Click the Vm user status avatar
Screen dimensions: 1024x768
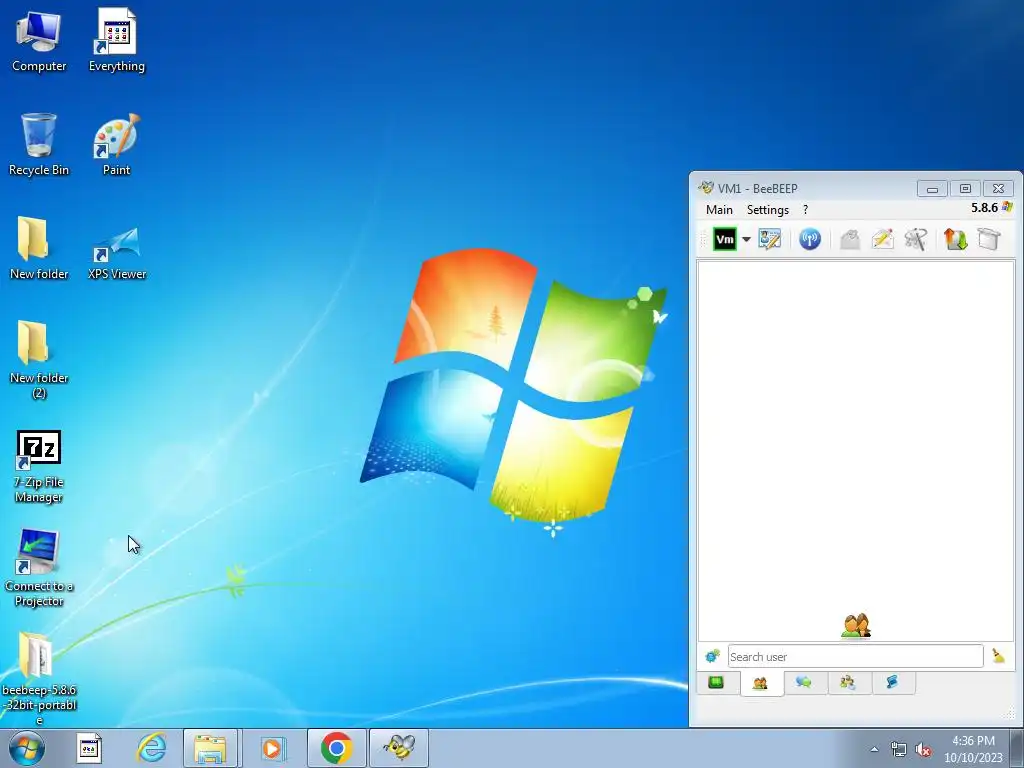(724, 239)
